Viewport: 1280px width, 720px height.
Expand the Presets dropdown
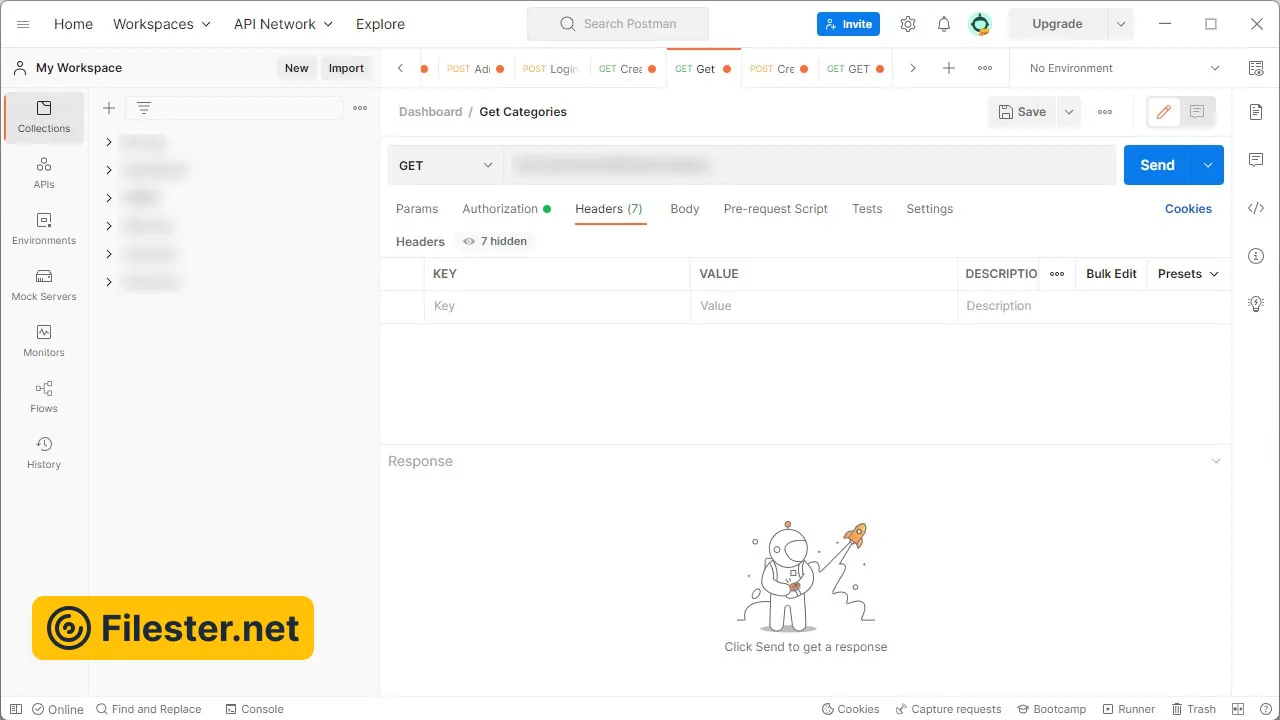click(1188, 274)
